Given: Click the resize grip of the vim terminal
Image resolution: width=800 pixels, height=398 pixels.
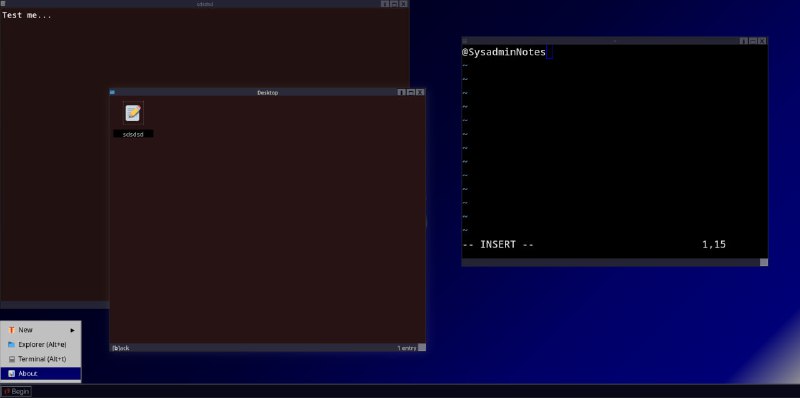Looking at the screenshot, I should pyautogui.click(x=764, y=262).
